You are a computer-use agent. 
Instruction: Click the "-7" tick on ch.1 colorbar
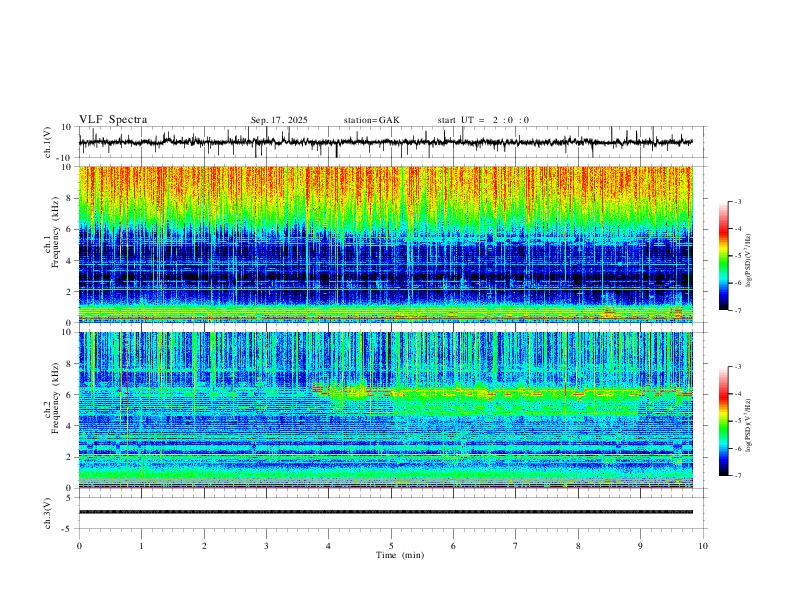tap(738, 310)
